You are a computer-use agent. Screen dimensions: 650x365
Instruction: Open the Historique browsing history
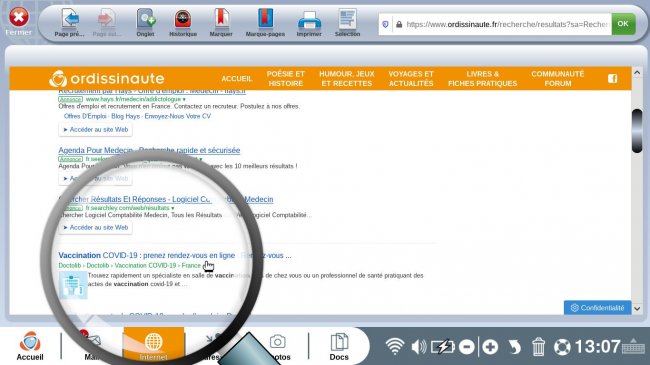(x=183, y=23)
